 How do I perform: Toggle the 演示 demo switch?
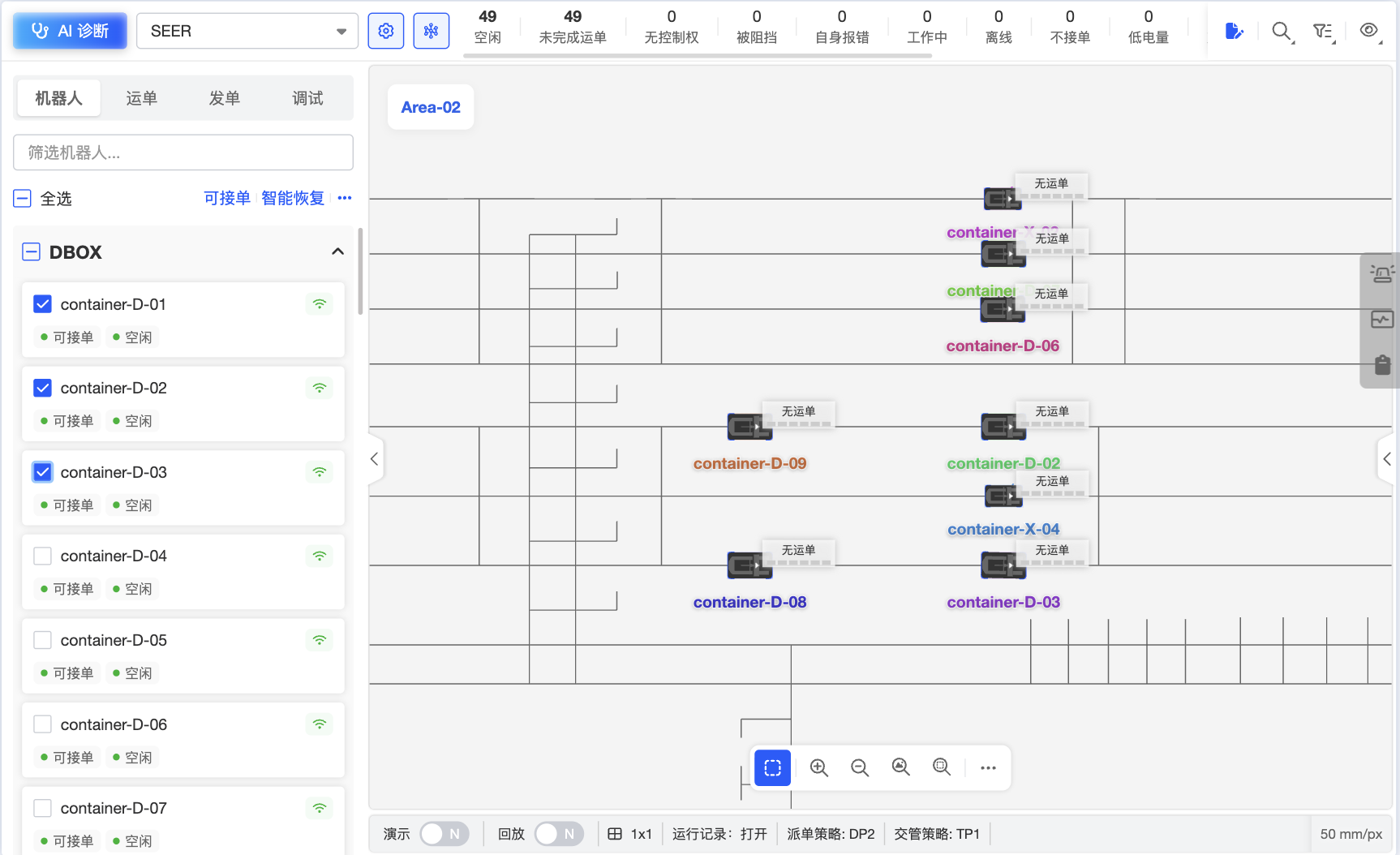point(444,834)
